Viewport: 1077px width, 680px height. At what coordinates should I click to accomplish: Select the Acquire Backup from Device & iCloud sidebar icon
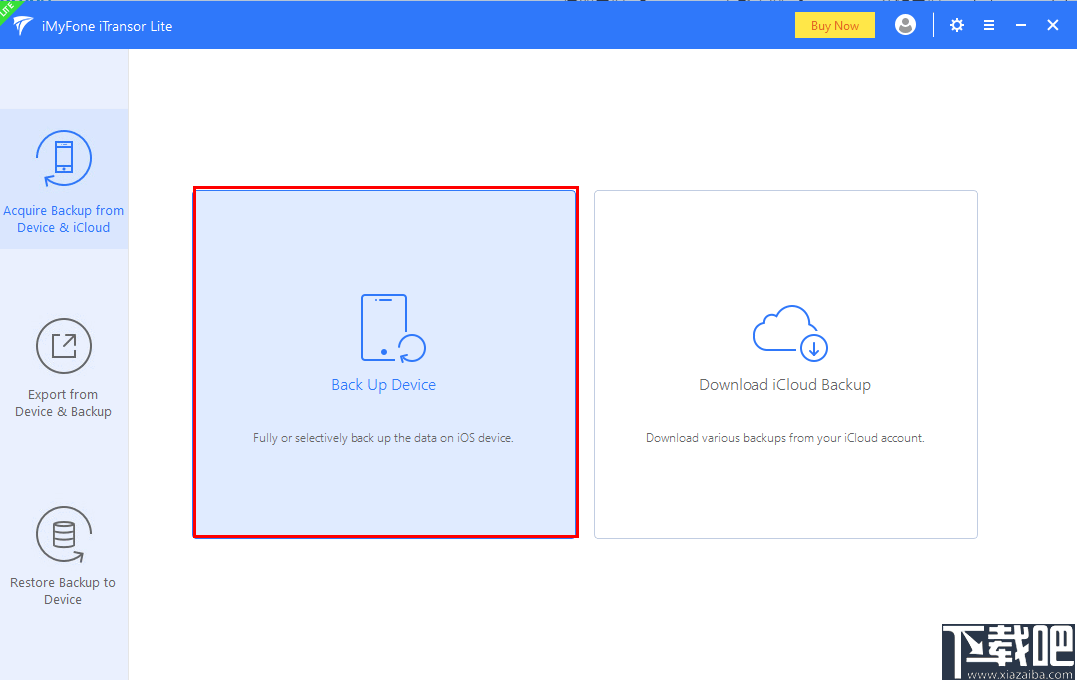63,157
